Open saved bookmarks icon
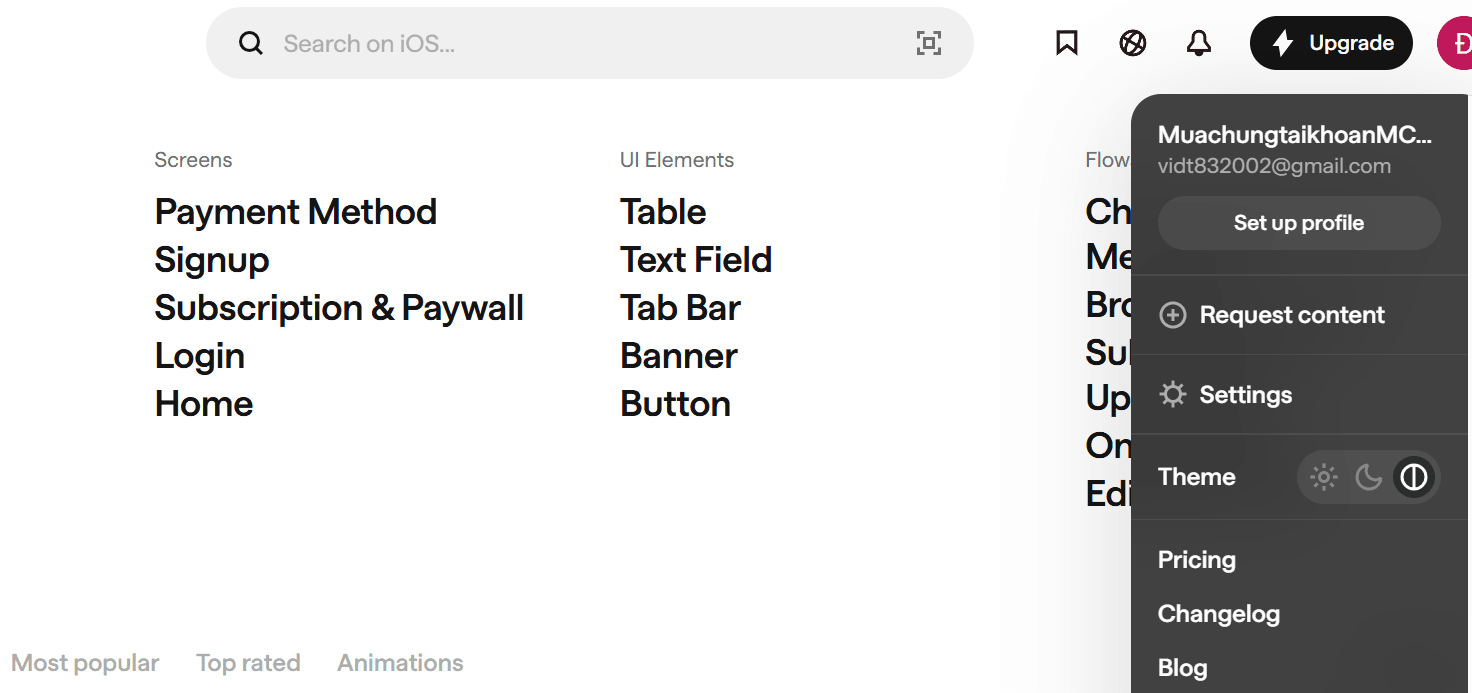1472x693 pixels. (x=1067, y=43)
